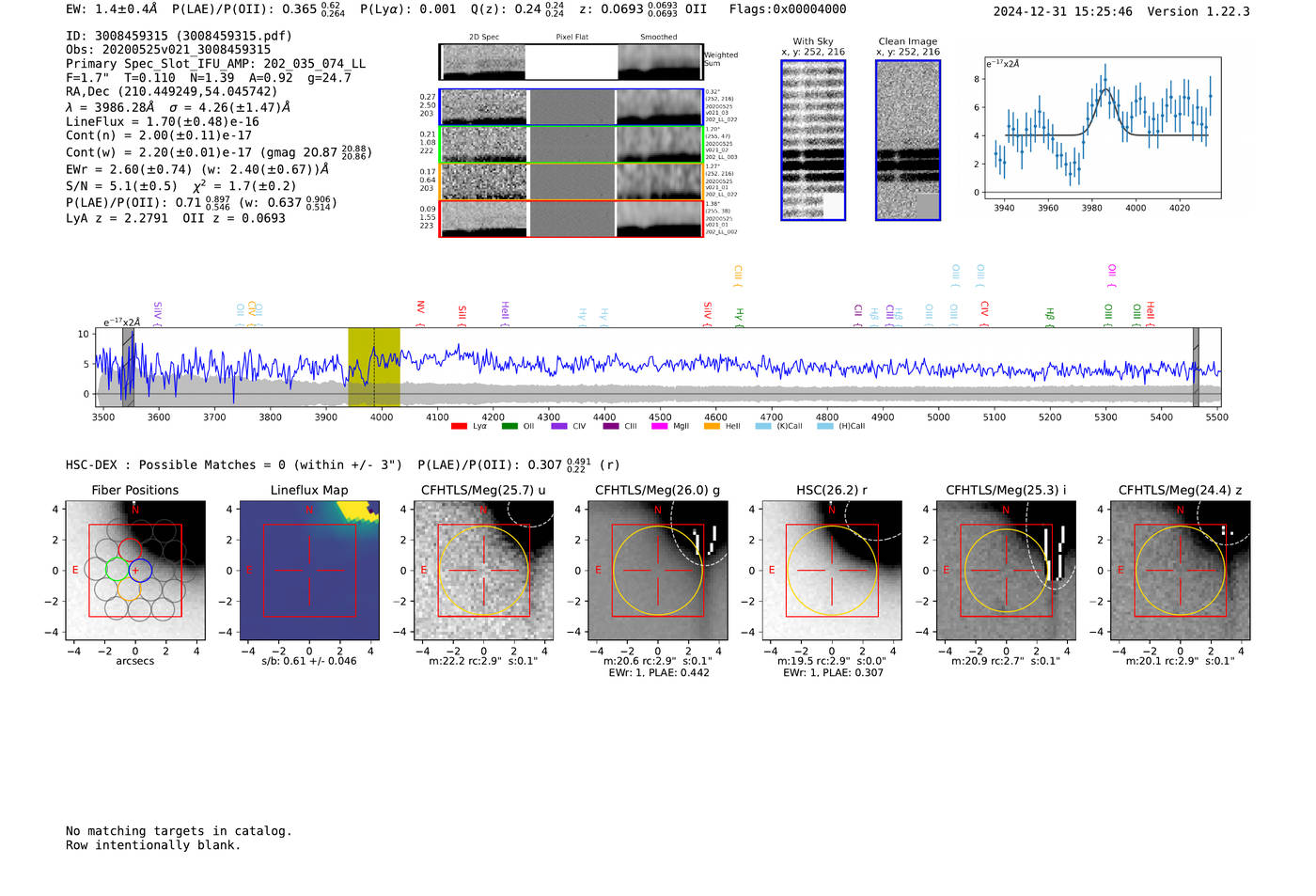Click the orange fiber circle in Fiber Positions

(x=129, y=589)
